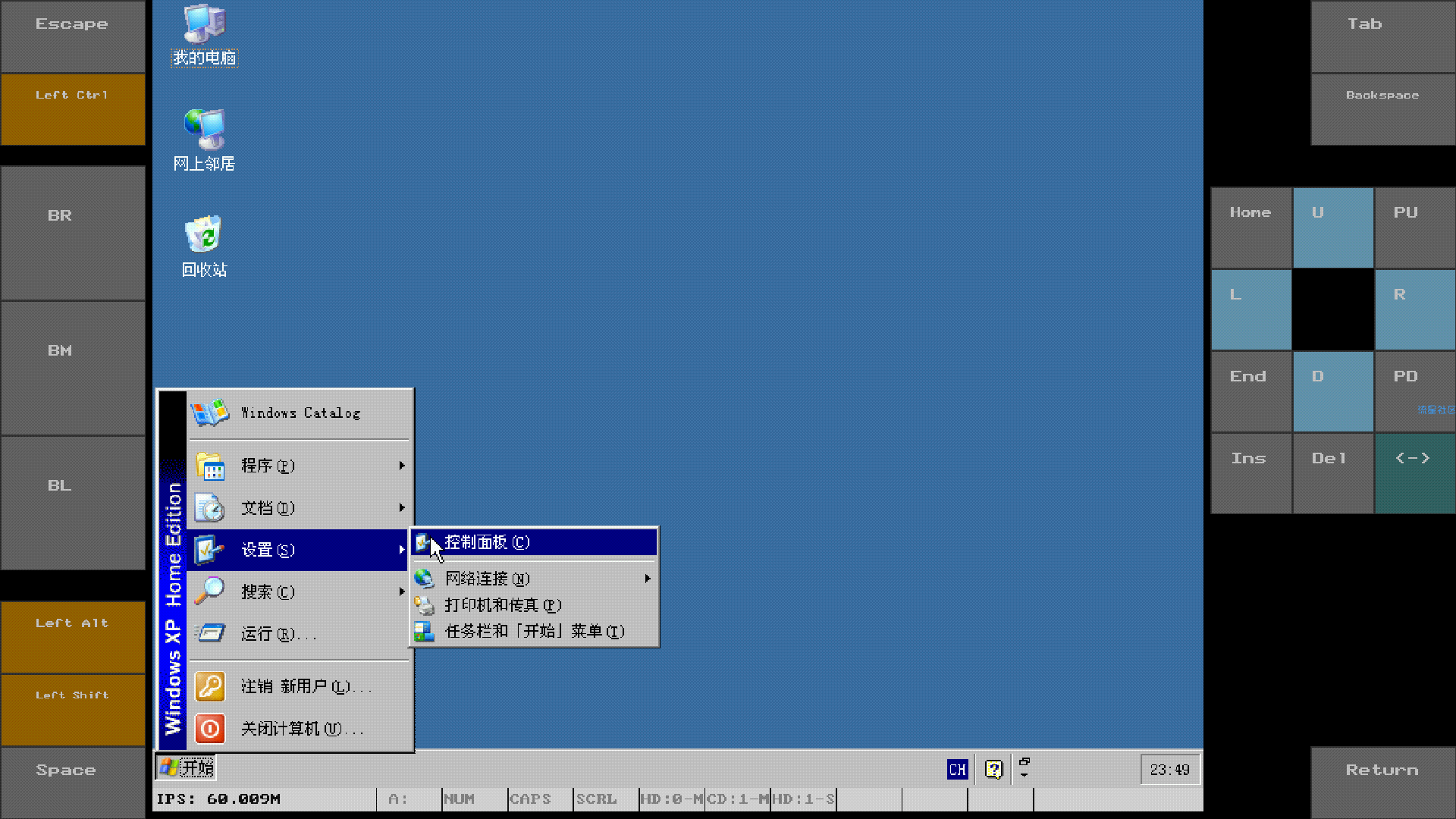This screenshot has width=1456, height=819.
Task: Click the 23:49 taskbar clock
Action: [1169, 770]
